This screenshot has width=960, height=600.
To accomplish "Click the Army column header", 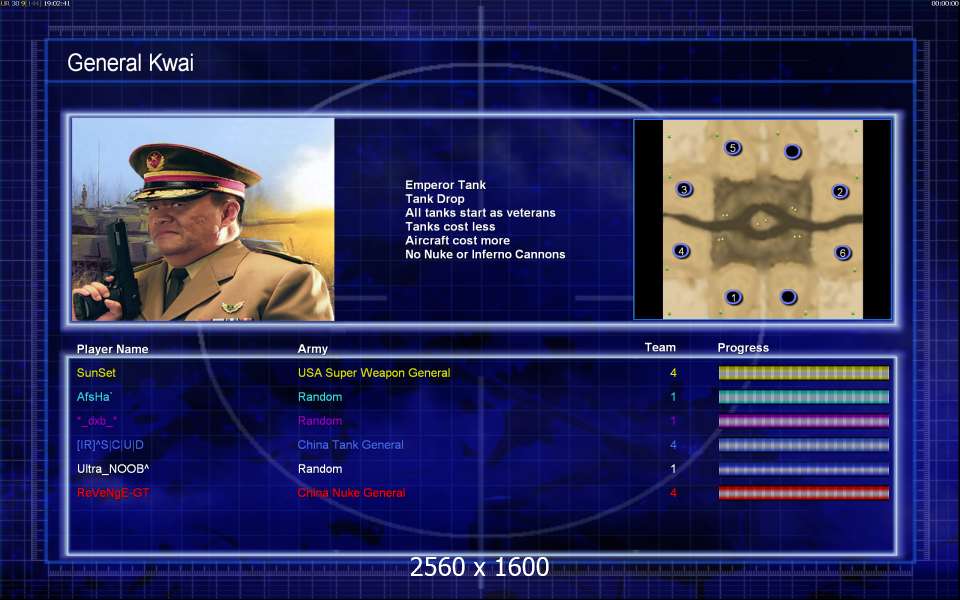I will tap(313, 349).
